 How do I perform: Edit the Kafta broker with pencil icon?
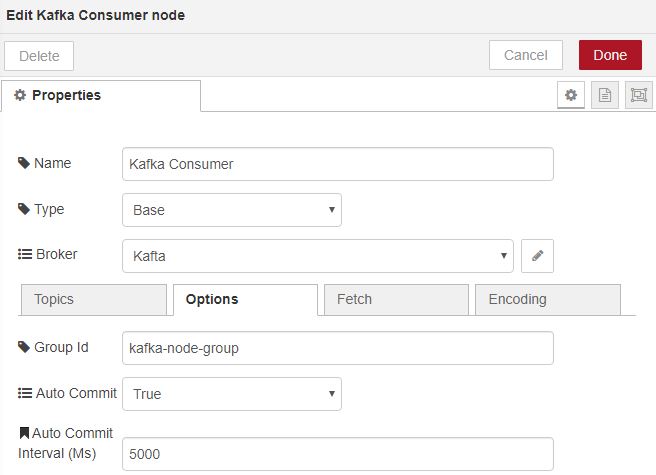(x=537, y=256)
